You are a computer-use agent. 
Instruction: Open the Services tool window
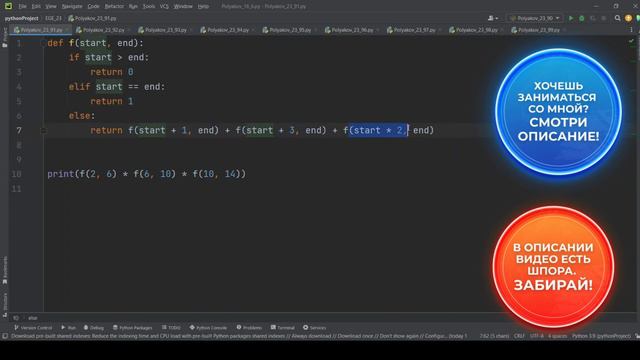[x=314, y=328]
